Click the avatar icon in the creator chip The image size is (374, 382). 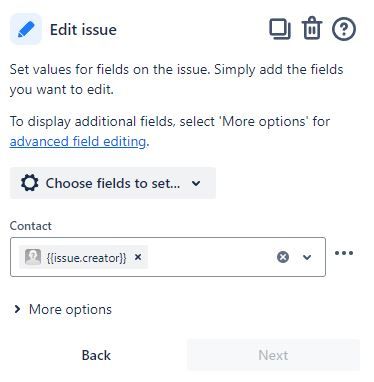[x=33, y=257]
